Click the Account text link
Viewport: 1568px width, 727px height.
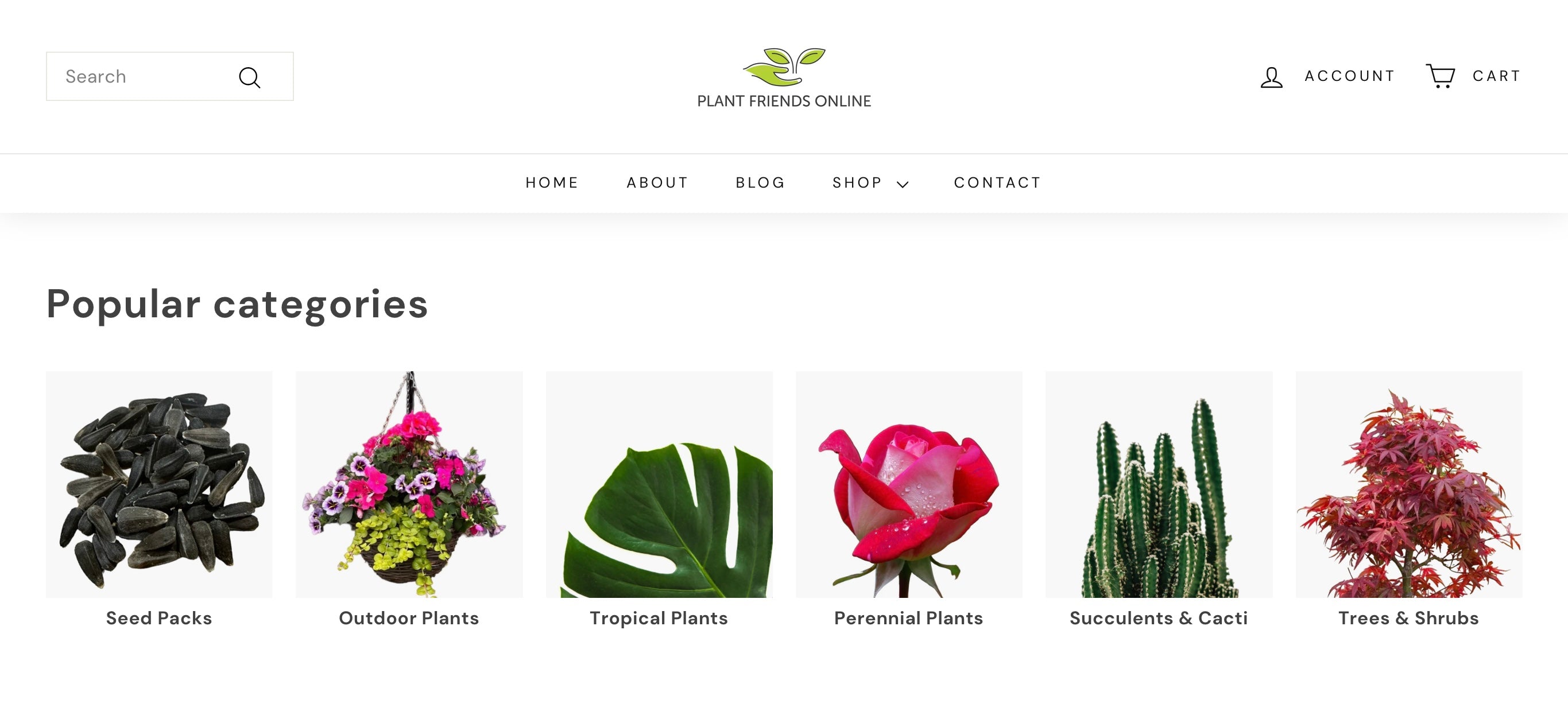pyautogui.click(x=1349, y=76)
